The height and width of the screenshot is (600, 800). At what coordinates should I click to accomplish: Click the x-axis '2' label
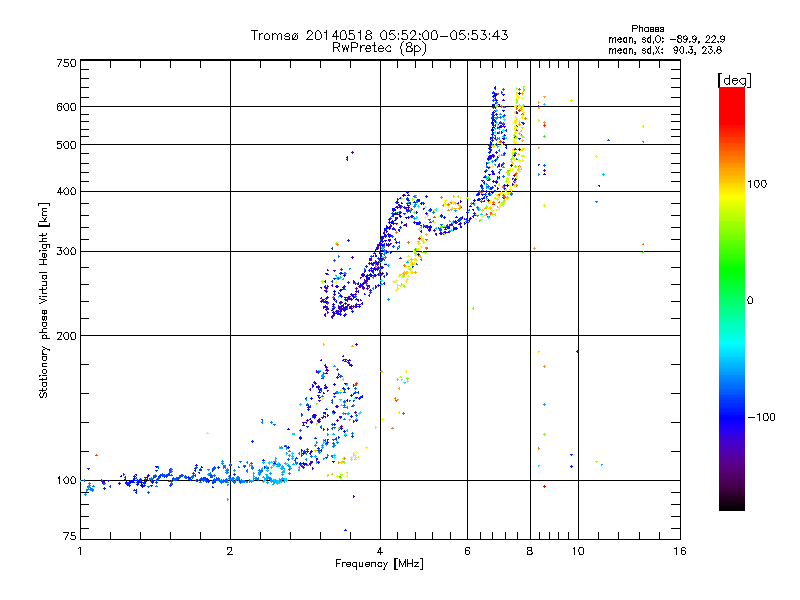(x=230, y=551)
